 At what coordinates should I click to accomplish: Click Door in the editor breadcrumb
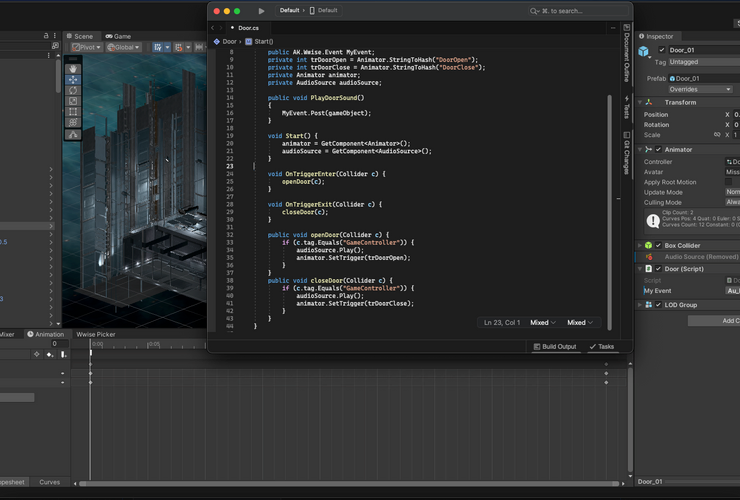(x=225, y=42)
